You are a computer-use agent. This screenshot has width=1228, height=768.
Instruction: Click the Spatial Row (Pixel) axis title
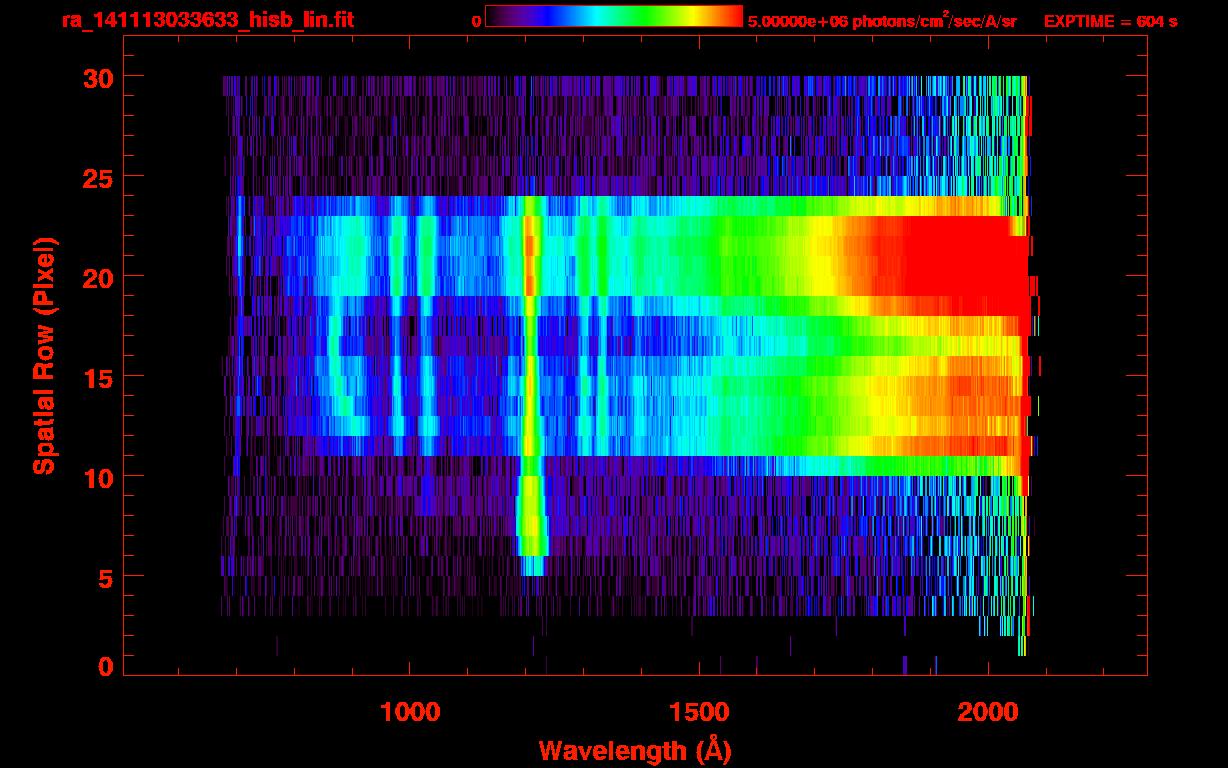click(44, 356)
